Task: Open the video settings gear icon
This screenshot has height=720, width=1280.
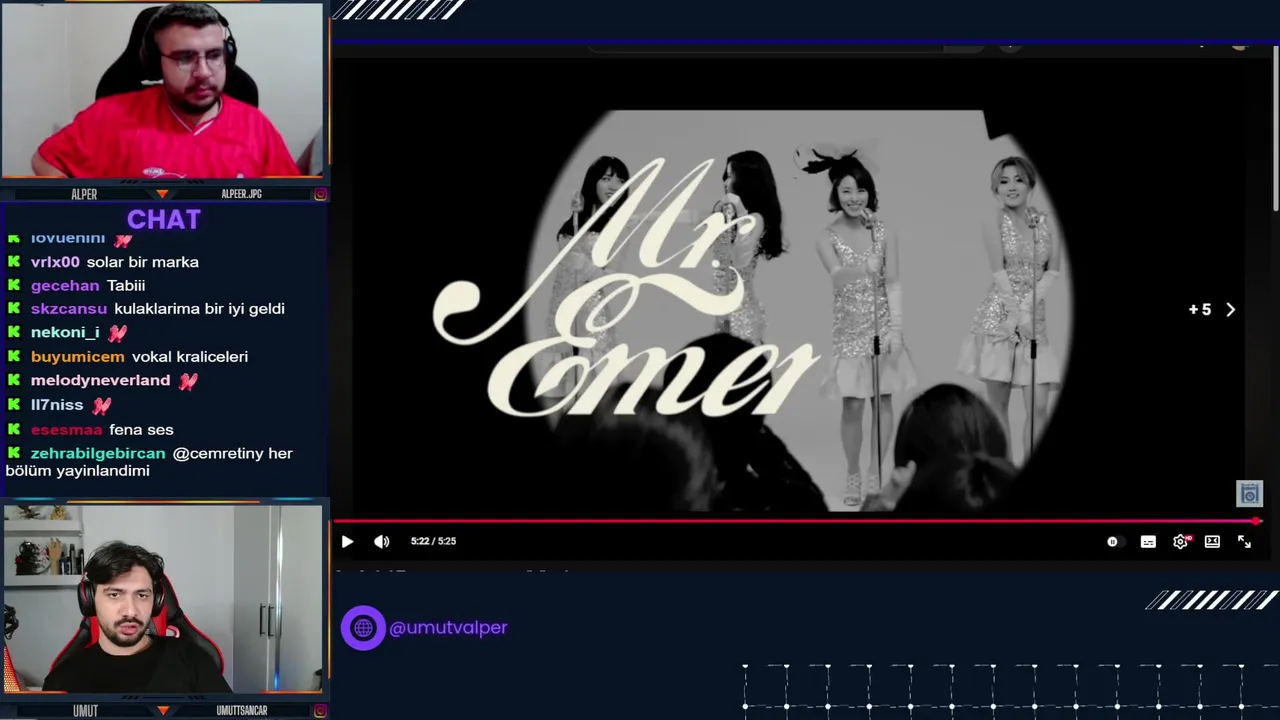Action: pyautogui.click(x=1181, y=541)
